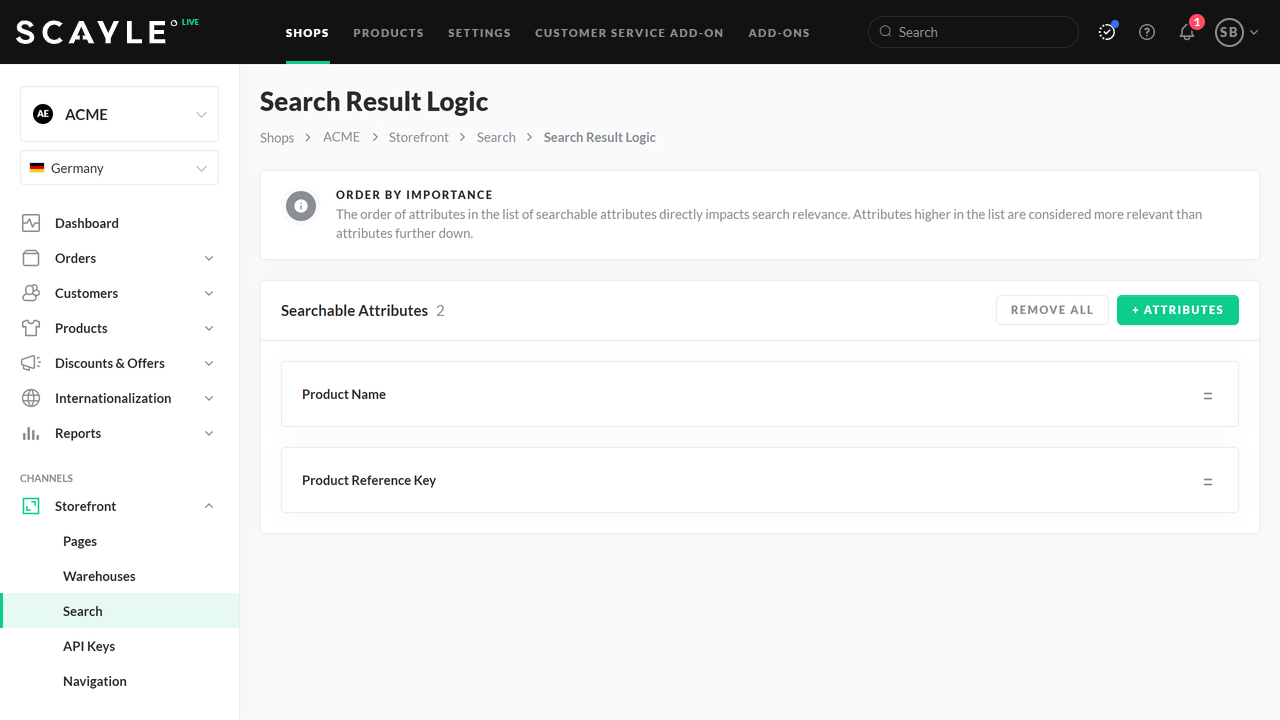Open the ACME shop selector dropdown
Image resolution: width=1280 pixels, height=720 pixels.
coord(119,114)
